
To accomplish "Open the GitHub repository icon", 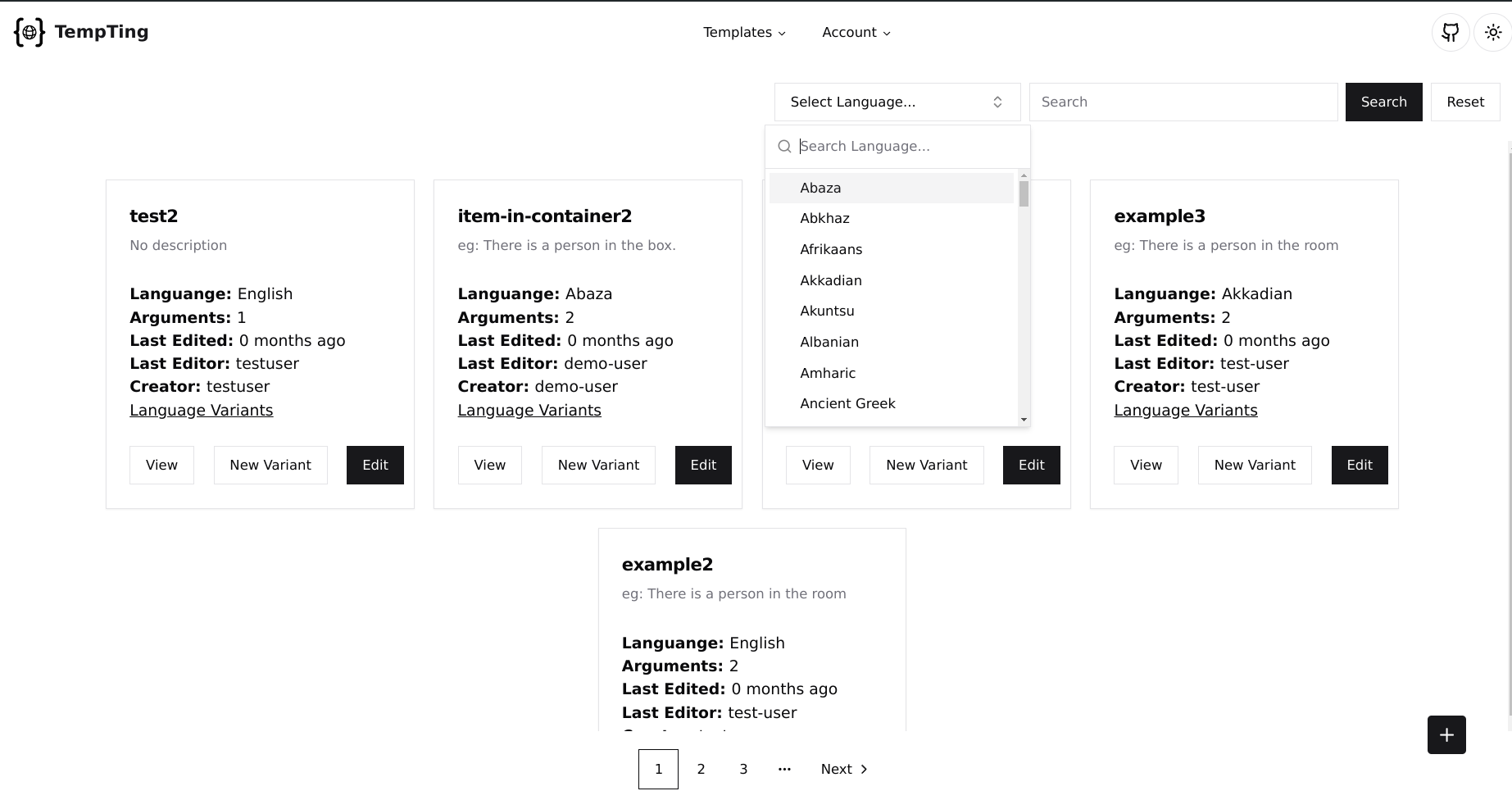I will [x=1451, y=33].
